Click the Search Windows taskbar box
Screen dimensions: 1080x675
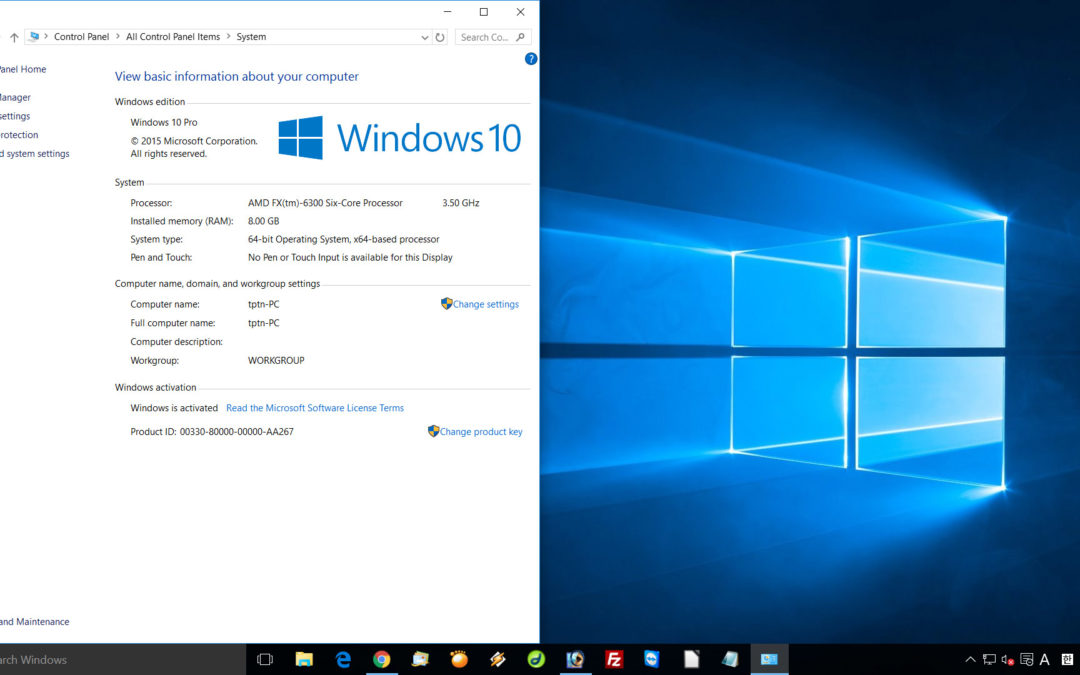[x=123, y=659]
